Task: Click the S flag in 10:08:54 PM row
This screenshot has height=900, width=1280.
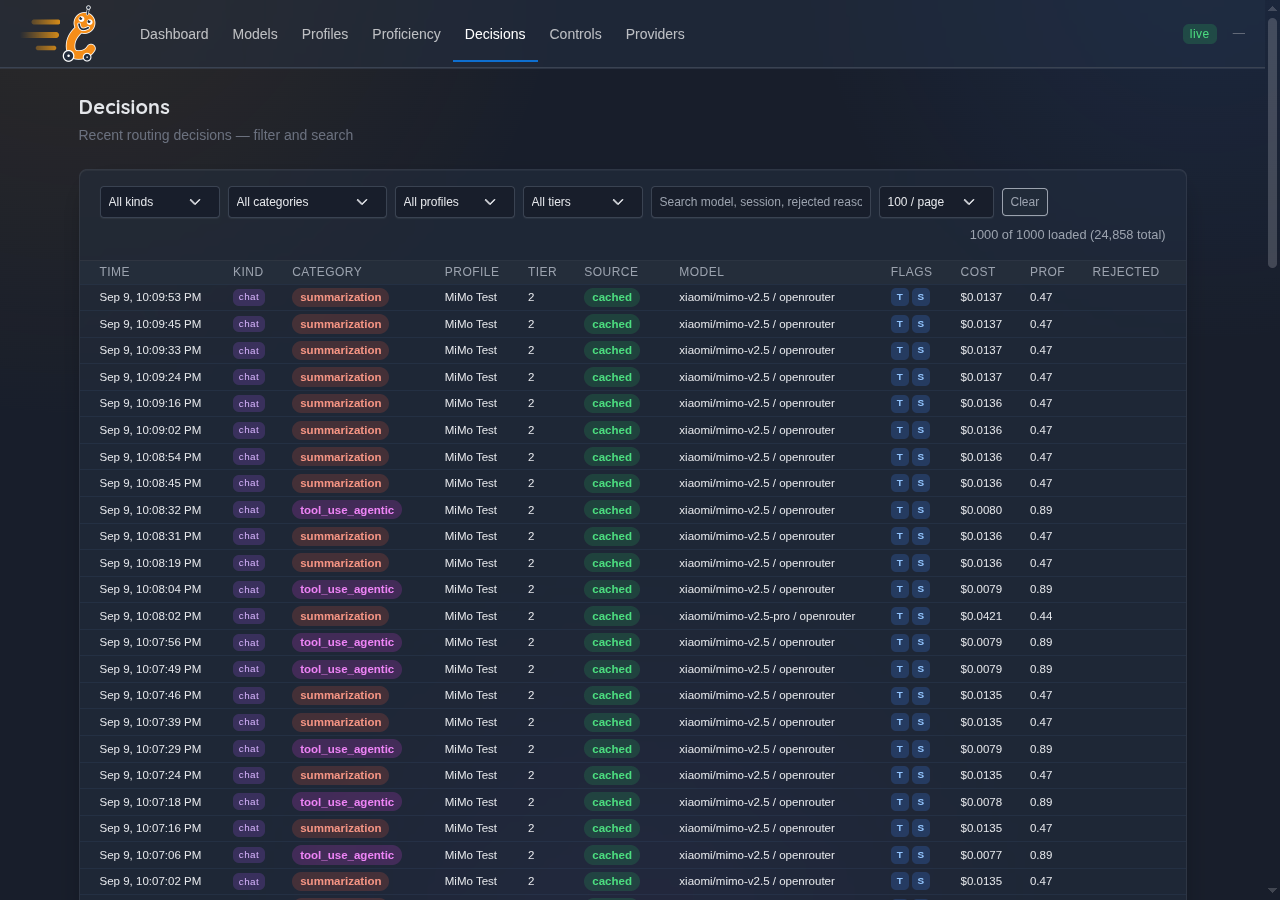Action: [921, 457]
